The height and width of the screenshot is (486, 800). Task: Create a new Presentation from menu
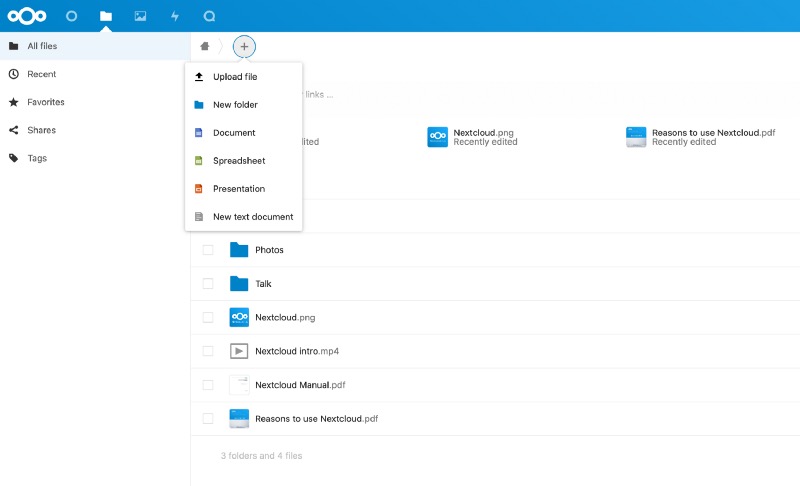pos(243,189)
